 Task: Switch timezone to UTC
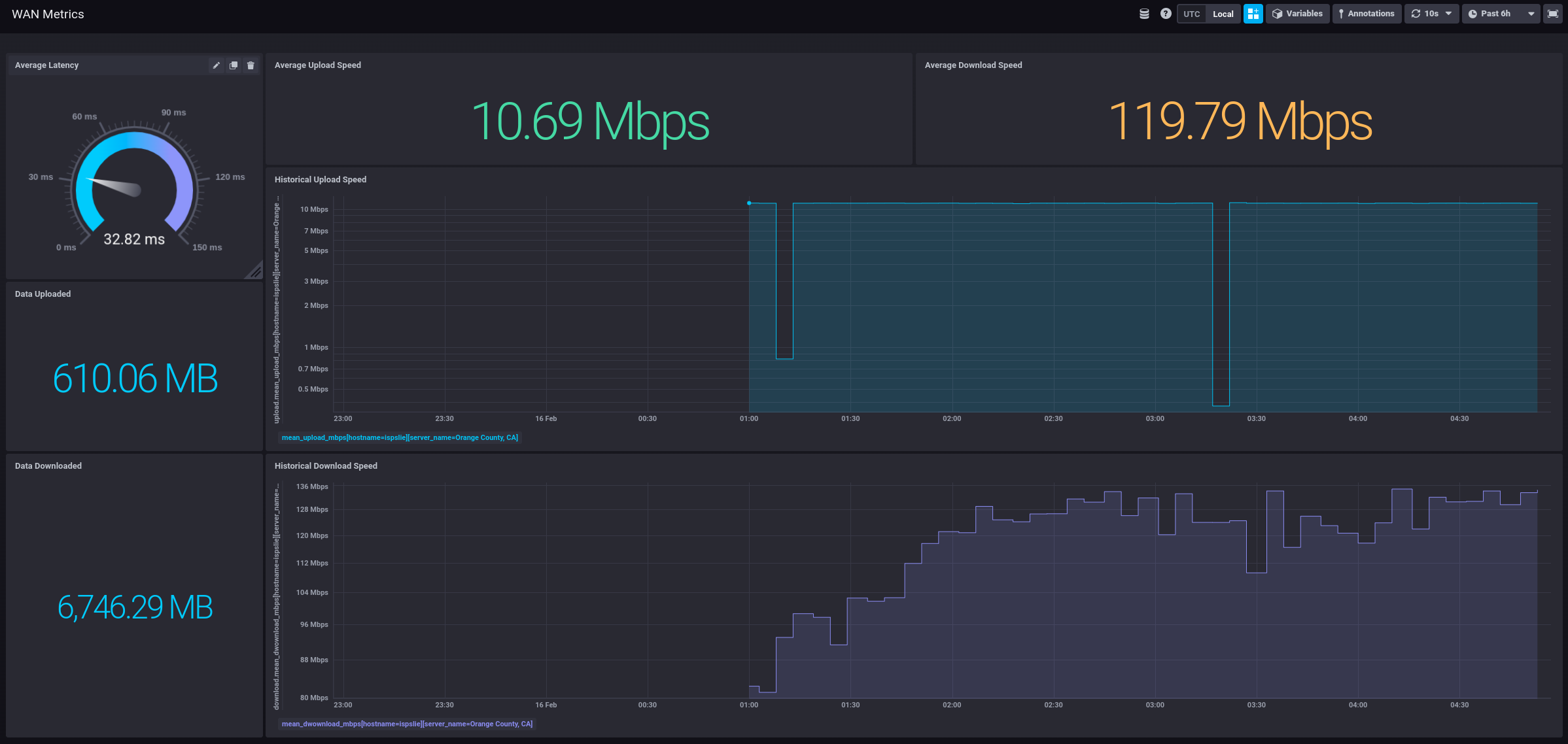click(x=1192, y=14)
